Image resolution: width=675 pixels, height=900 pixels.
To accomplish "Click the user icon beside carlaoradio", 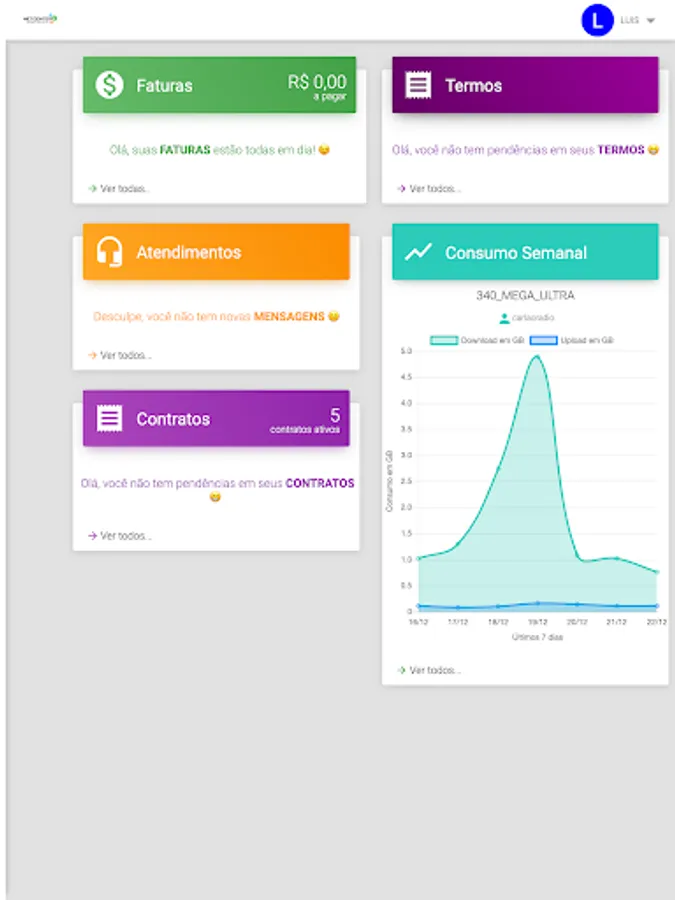I will pyautogui.click(x=504, y=318).
